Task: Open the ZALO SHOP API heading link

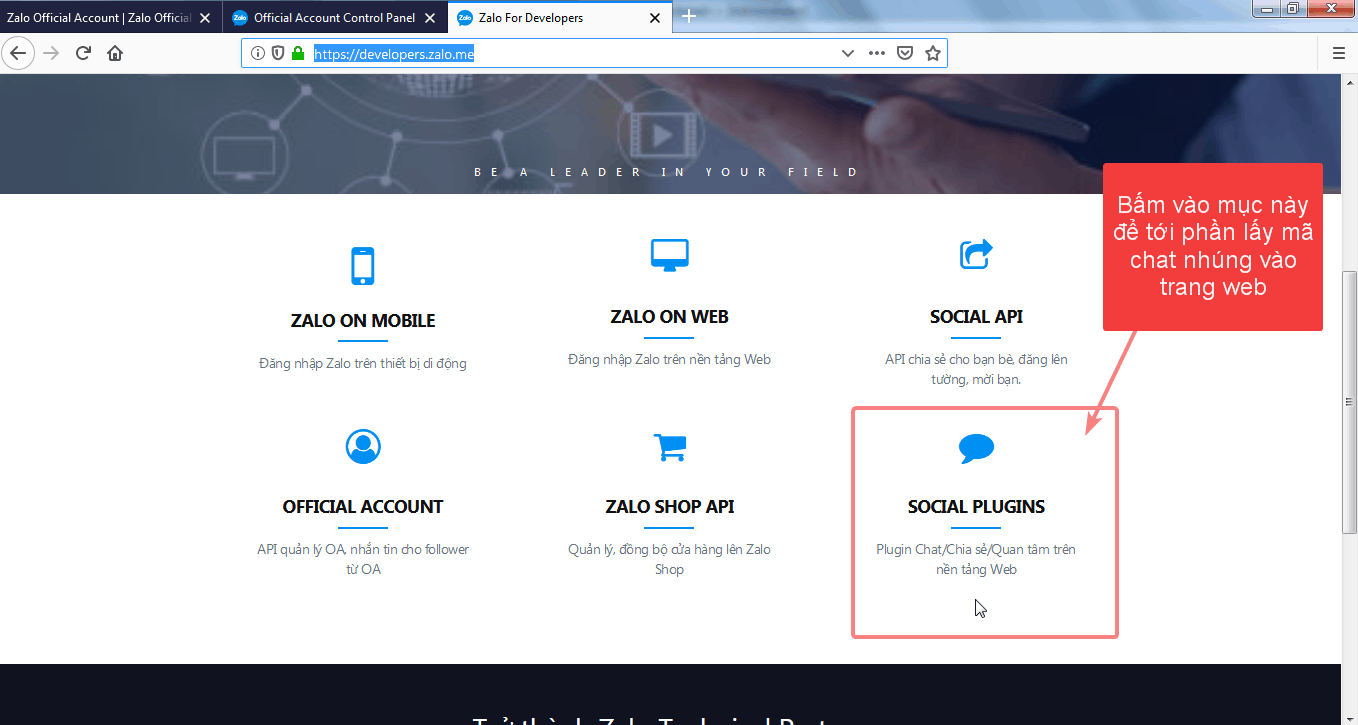Action: coord(670,507)
